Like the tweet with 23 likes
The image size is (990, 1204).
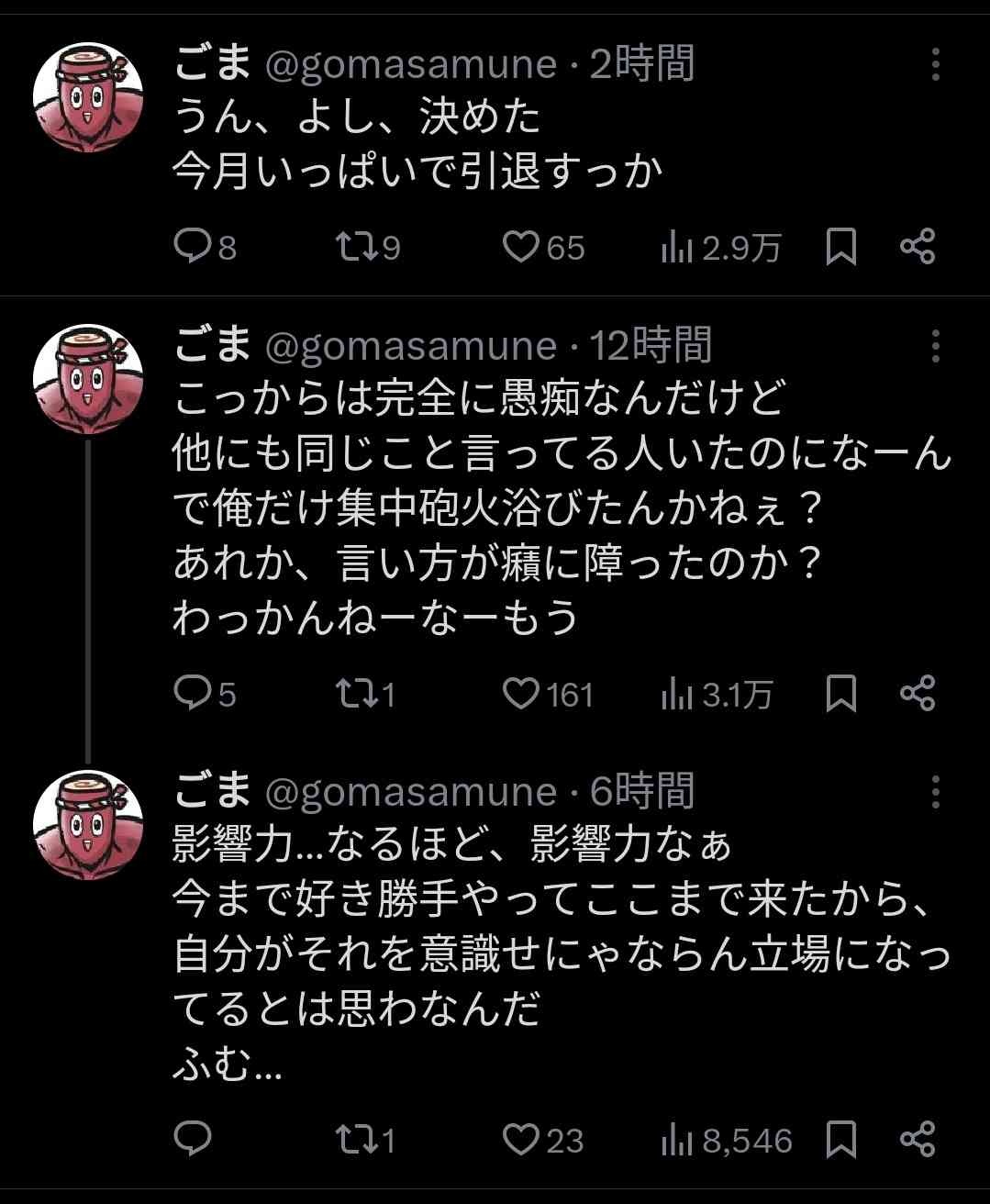point(521,1140)
